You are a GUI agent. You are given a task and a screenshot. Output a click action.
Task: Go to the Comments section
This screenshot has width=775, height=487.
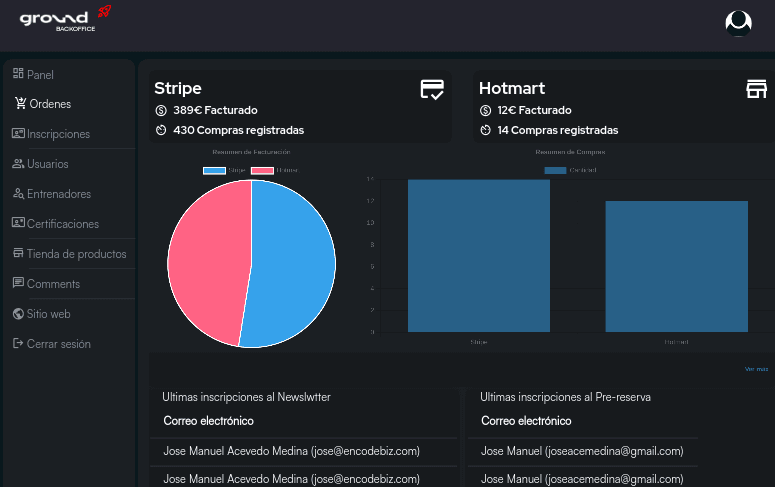(53, 284)
